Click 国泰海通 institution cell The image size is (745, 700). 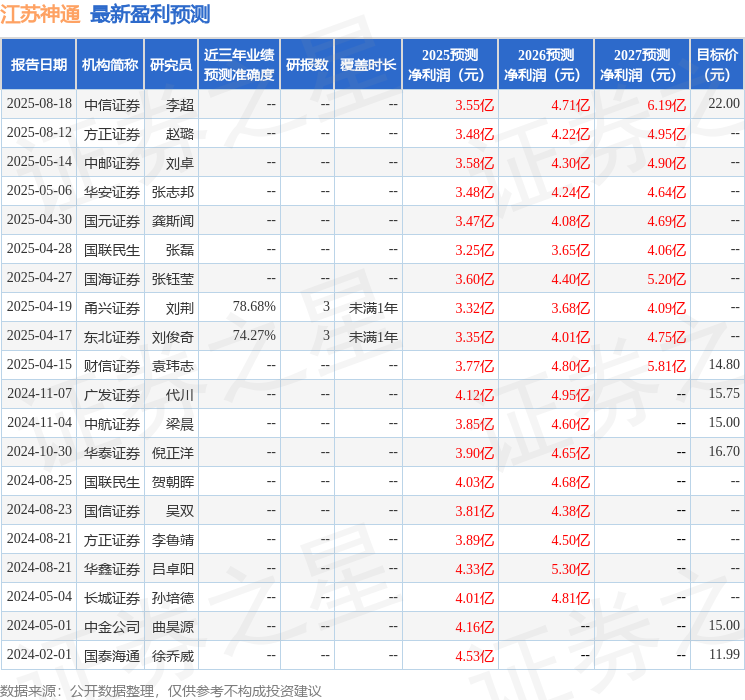click(112, 655)
